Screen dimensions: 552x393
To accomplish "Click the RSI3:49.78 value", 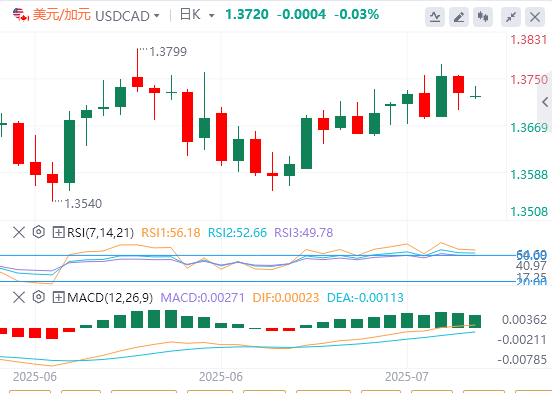I will (x=303, y=232).
